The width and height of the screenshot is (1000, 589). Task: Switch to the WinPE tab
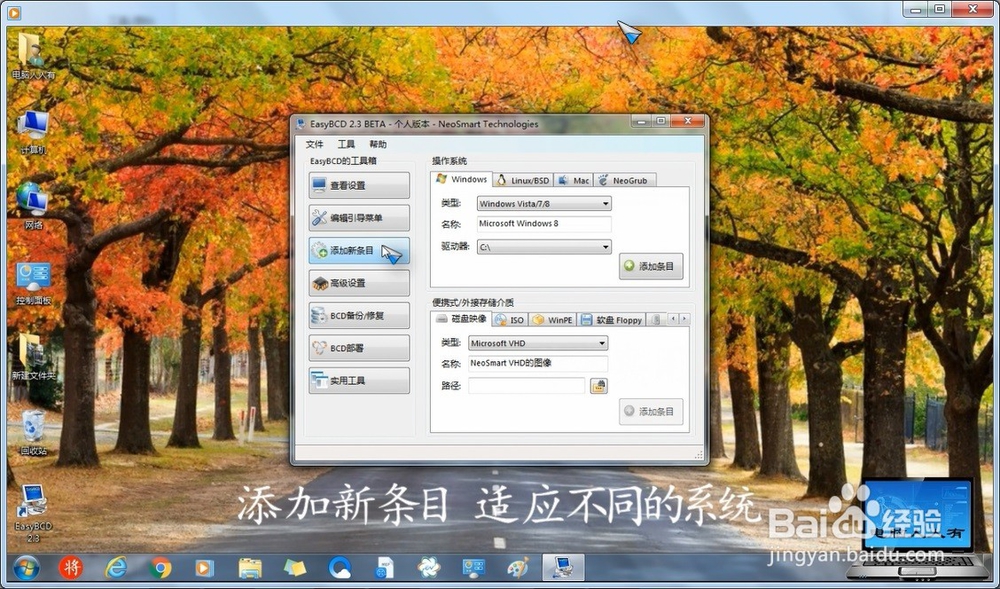552,320
